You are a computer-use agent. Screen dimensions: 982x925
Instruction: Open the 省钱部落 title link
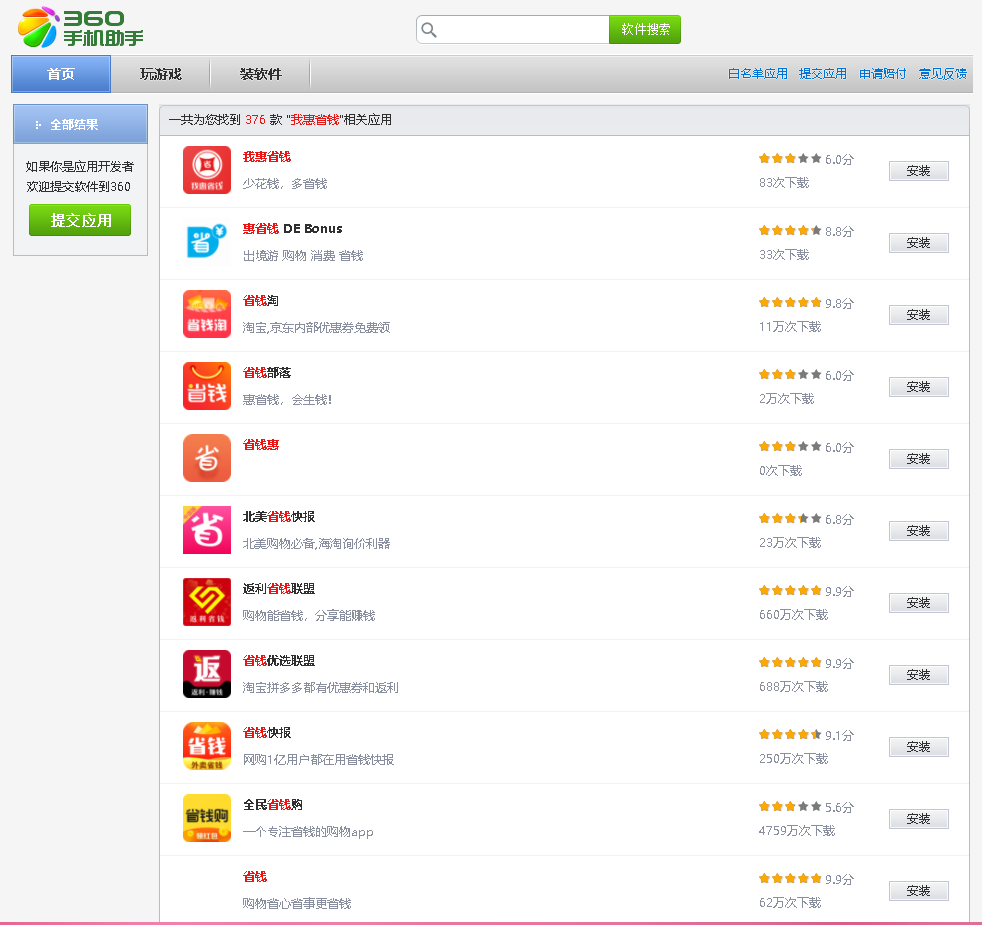[x=267, y=373]
